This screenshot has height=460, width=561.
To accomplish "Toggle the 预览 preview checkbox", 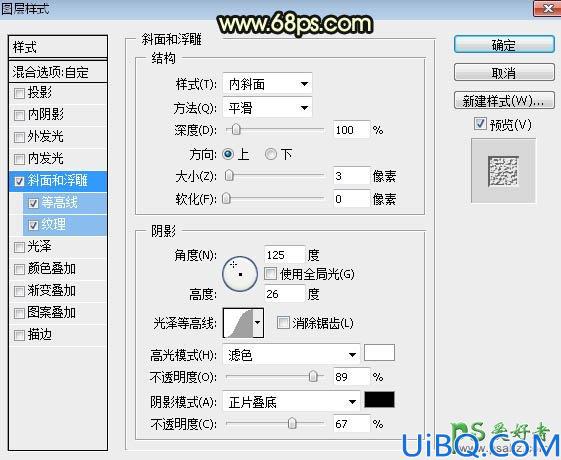I will click(x=480, y=124).
